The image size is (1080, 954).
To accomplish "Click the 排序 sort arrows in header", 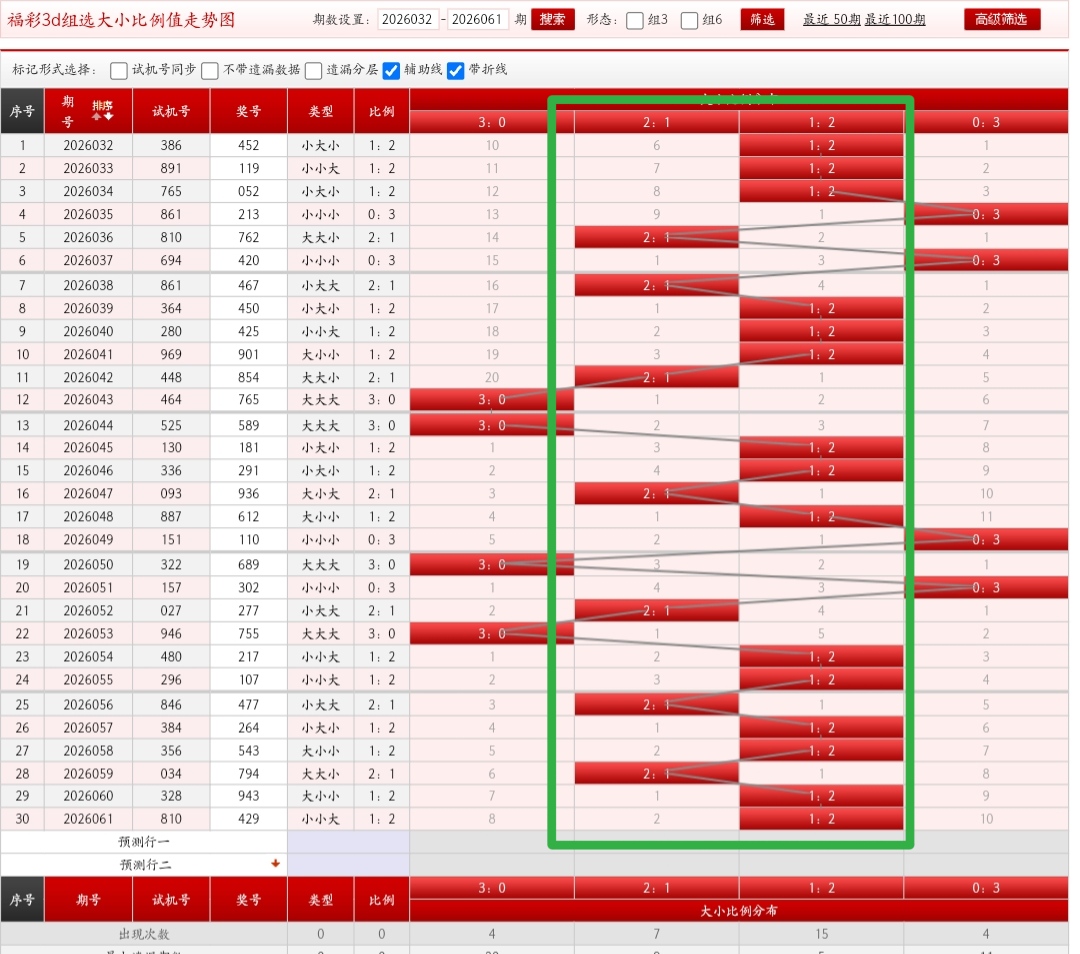I will click(102, 110).
